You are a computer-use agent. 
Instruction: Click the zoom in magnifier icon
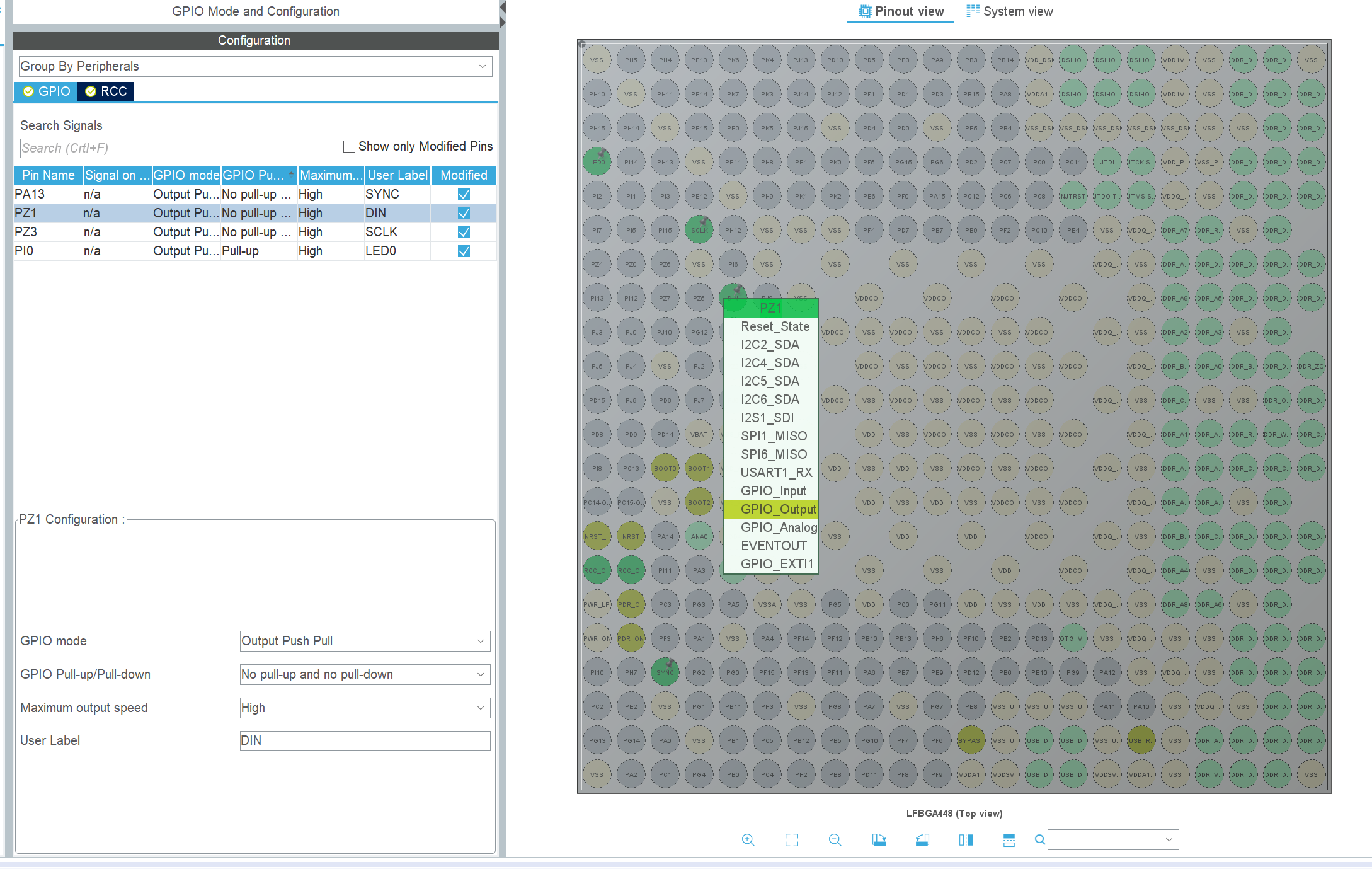coord(748,839)
